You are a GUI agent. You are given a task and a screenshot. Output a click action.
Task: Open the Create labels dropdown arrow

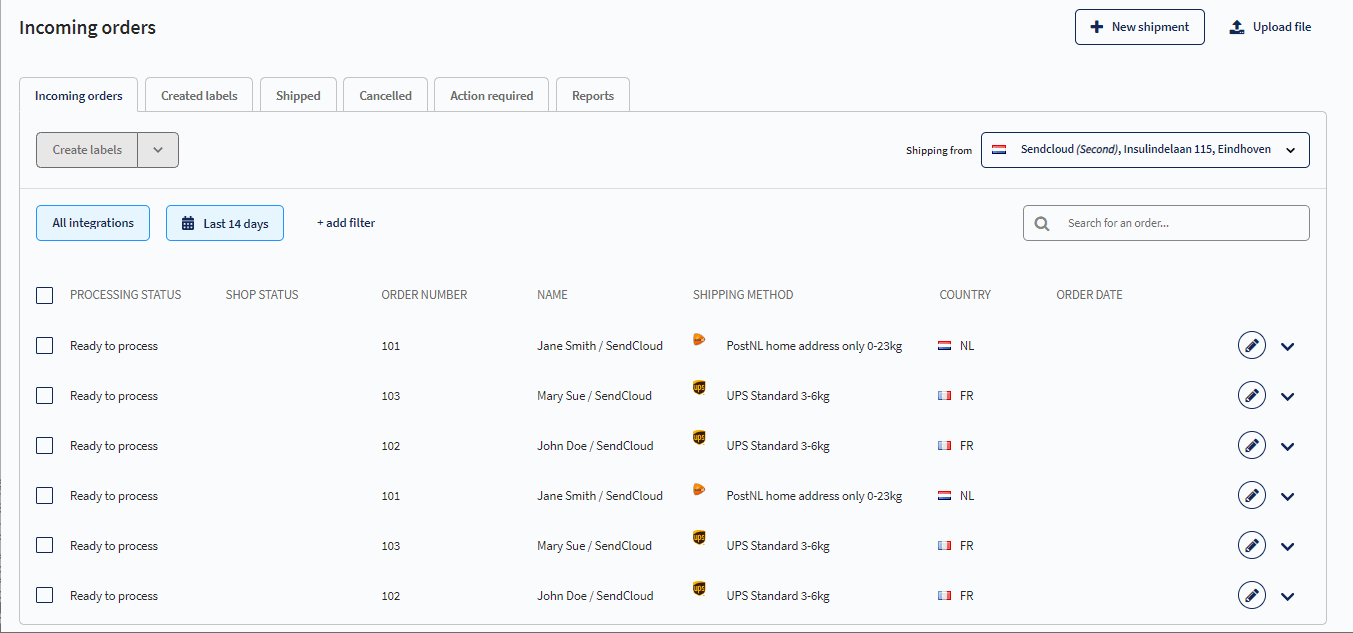coord(158,150)
